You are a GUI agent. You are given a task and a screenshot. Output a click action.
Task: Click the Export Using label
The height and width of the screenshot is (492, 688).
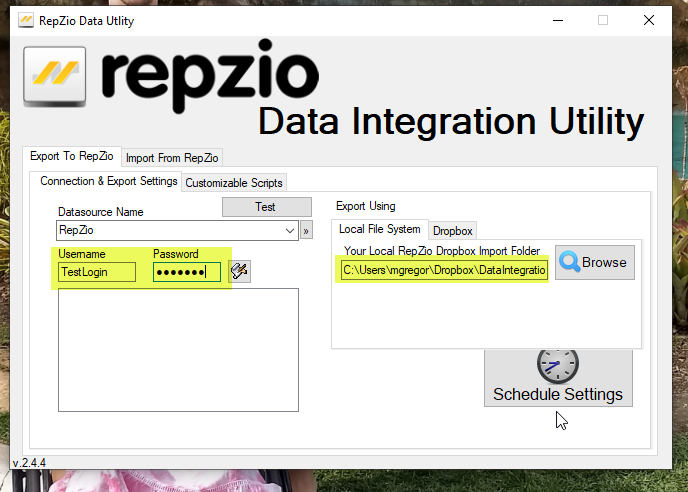tap(366, 206)
